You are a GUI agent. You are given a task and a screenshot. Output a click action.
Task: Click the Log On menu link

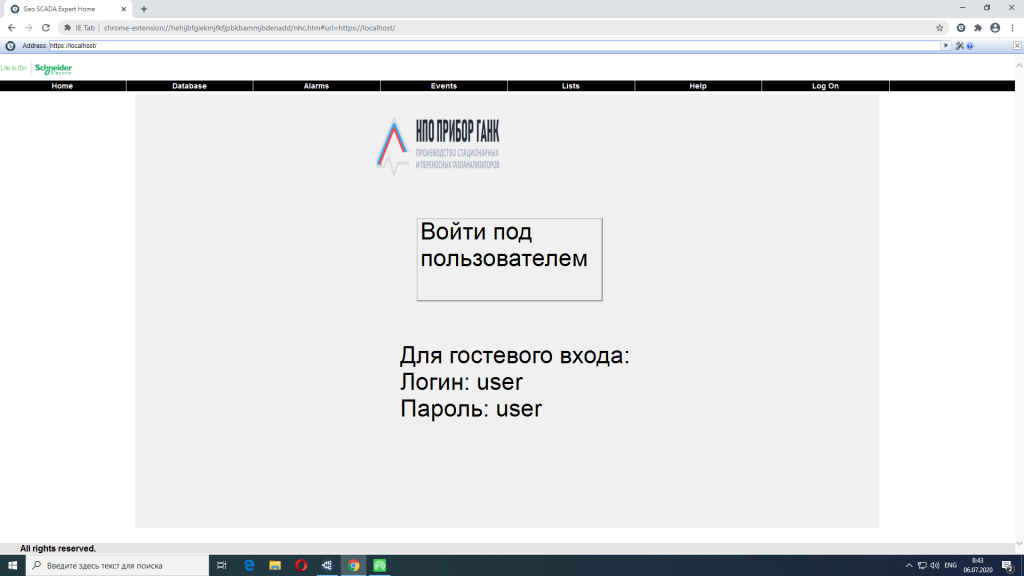pyautogui.click(x=825, y=86)
